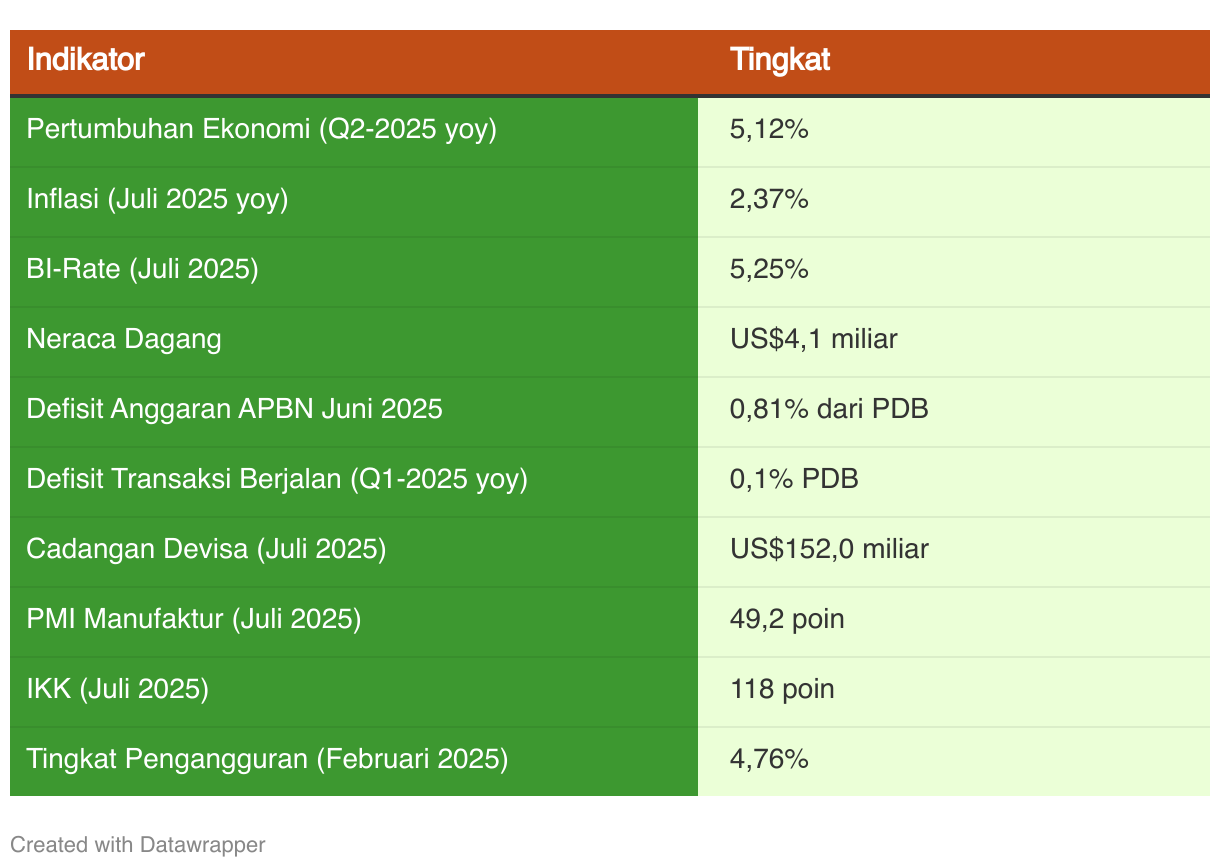The width and height of the screenshot is (1220, 868).
Task: Select Defisit Anggaran APBN Juni 2025 cell
Action: click(x=354, y=412)
